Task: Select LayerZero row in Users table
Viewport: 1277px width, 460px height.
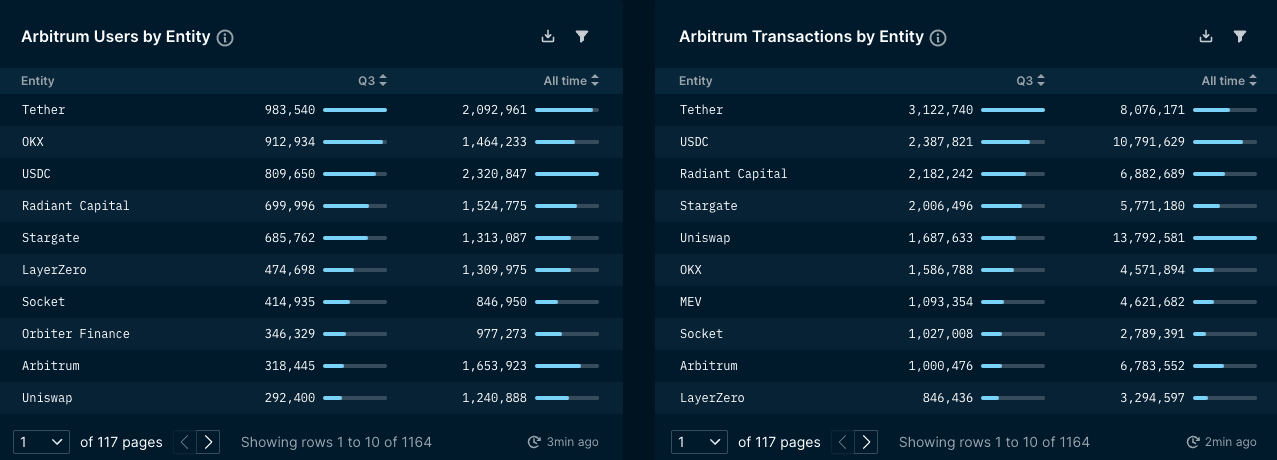Action: click(x=311, y=270)
